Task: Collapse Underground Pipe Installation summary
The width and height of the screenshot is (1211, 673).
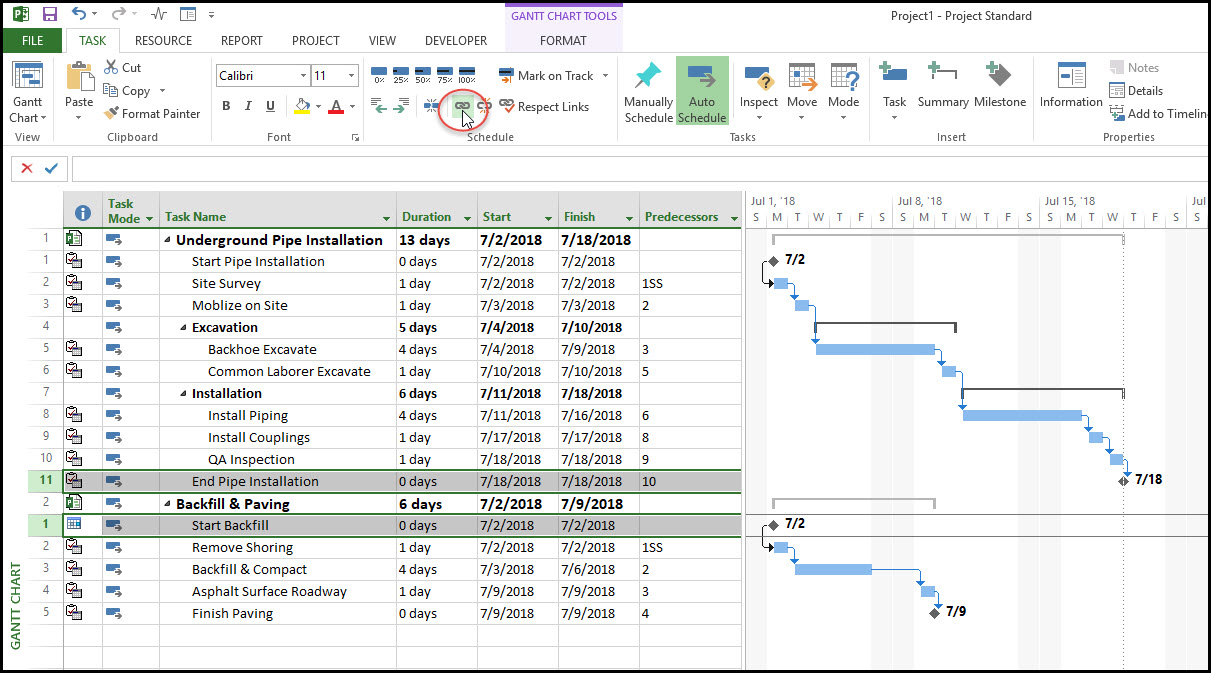Action: click(x=167, y=240)
